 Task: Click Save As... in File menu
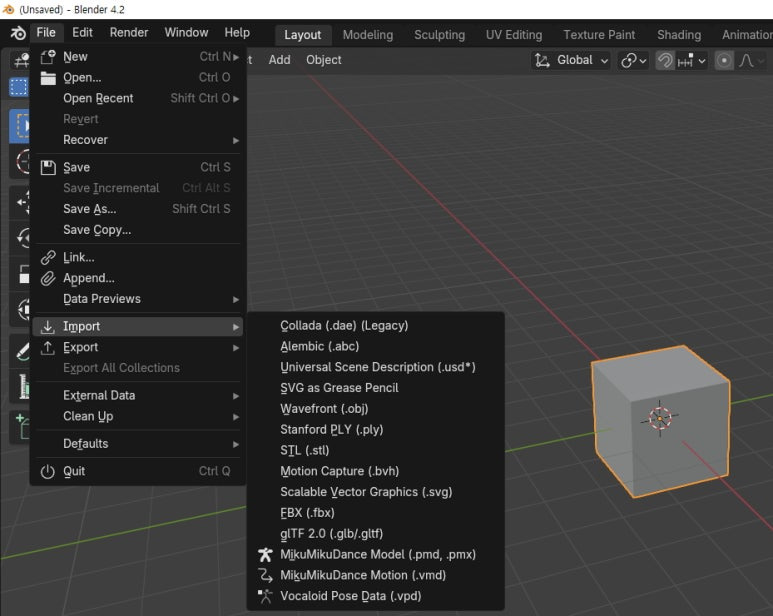(x=138, y=209)
